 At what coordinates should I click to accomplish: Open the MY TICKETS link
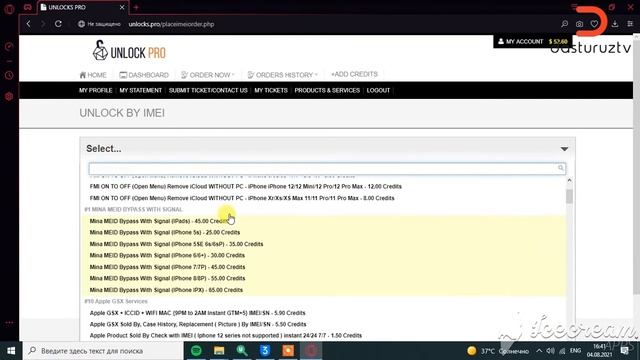coord(271,90)
